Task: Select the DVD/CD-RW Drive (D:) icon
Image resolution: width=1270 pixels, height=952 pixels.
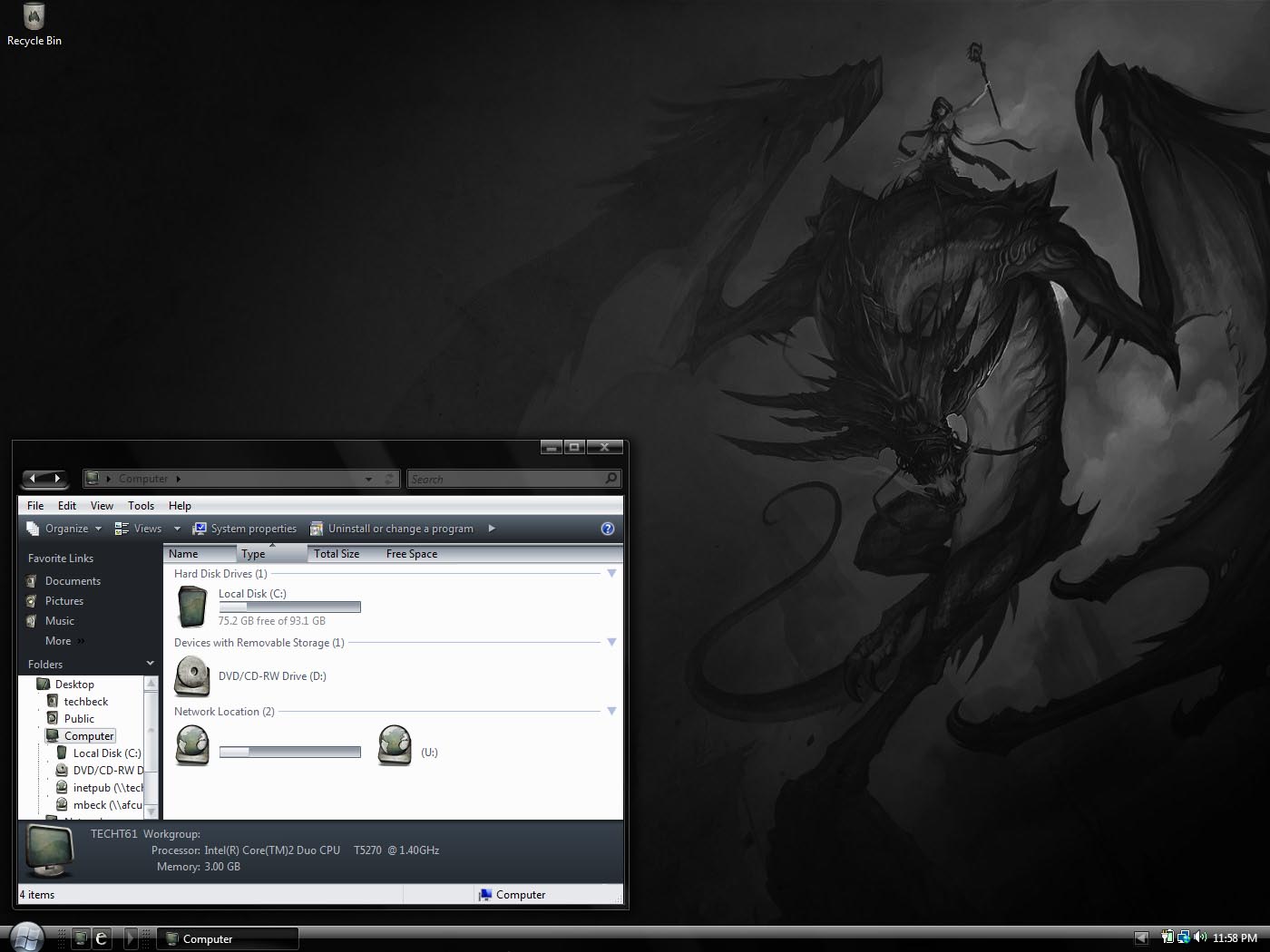Action: click(192, 676)
